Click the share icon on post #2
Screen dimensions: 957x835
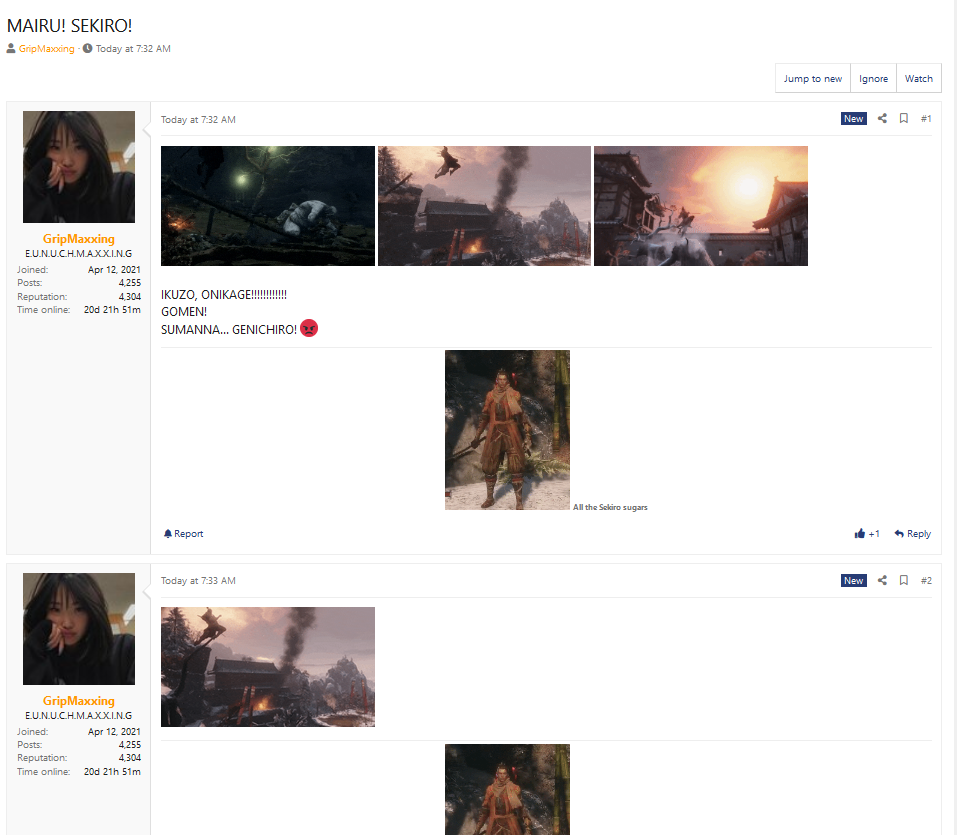coord(882,580)
